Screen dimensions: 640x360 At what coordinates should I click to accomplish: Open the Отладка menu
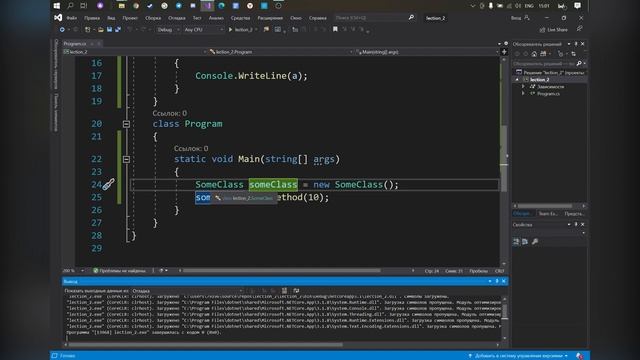(x=177, y=18)
